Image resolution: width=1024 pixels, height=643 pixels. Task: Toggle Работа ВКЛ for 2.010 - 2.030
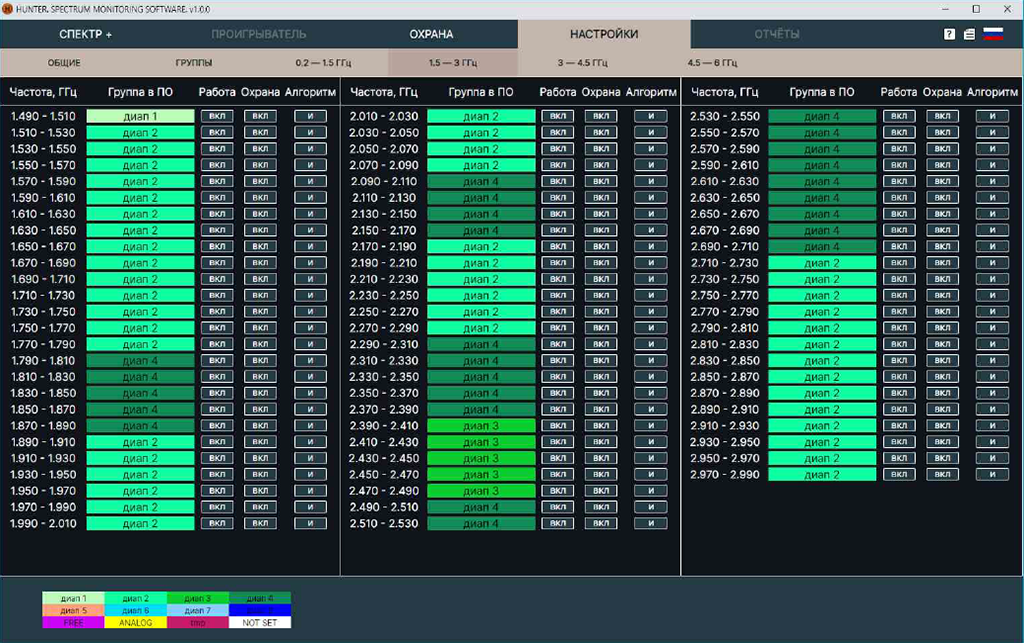(558, 116)
